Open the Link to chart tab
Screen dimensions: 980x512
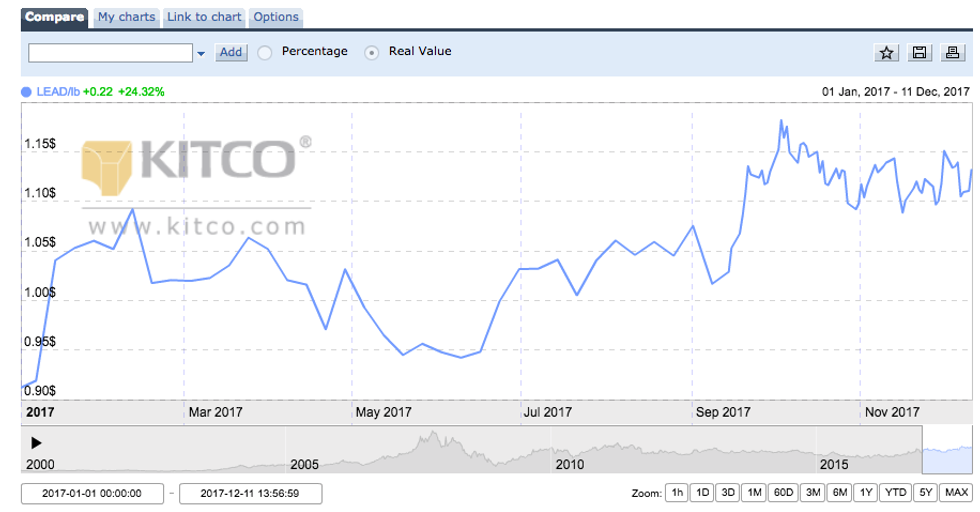[x=204, y=17]
